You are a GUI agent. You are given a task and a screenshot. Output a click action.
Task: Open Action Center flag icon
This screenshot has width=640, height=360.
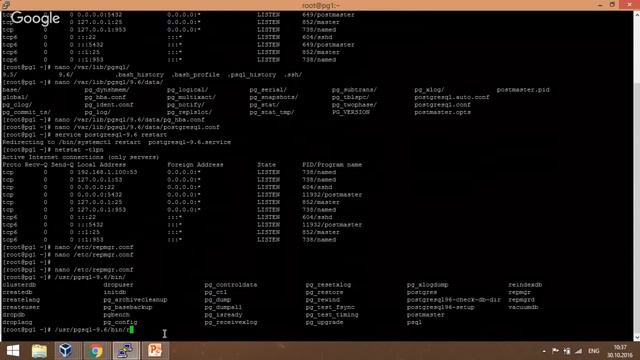click(x=556, y=351)
